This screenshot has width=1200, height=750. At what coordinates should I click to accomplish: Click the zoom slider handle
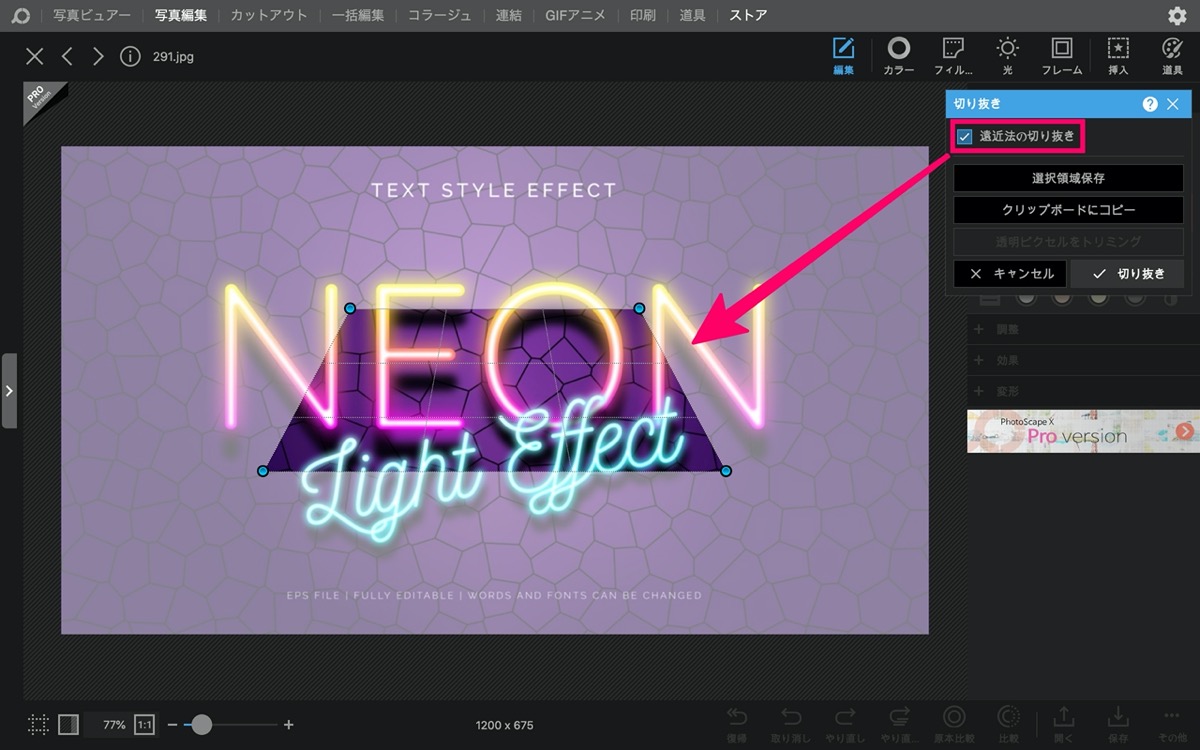202,724
